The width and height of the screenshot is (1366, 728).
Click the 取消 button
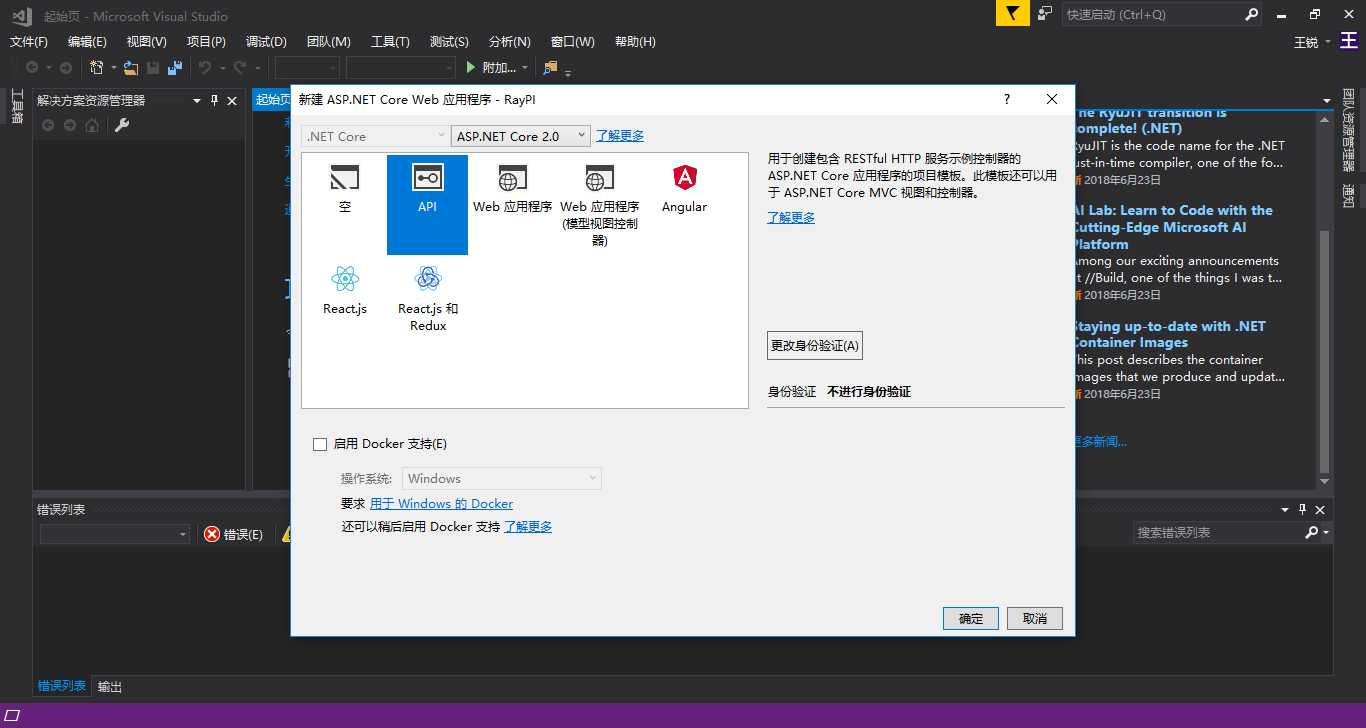point(1035,618)
